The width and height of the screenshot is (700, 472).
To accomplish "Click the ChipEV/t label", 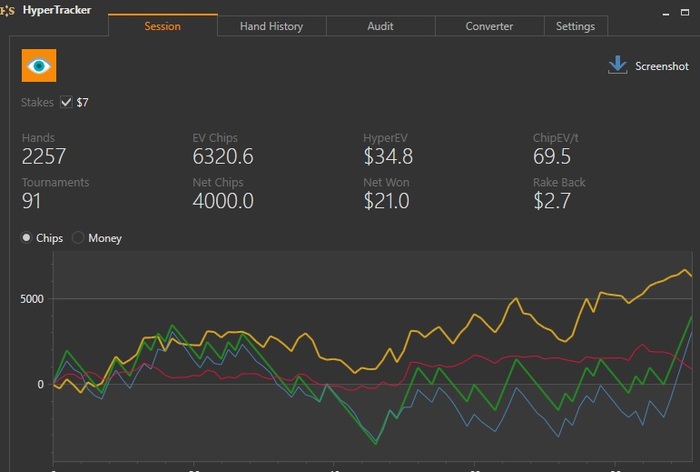I will click(x=555, y=138).
